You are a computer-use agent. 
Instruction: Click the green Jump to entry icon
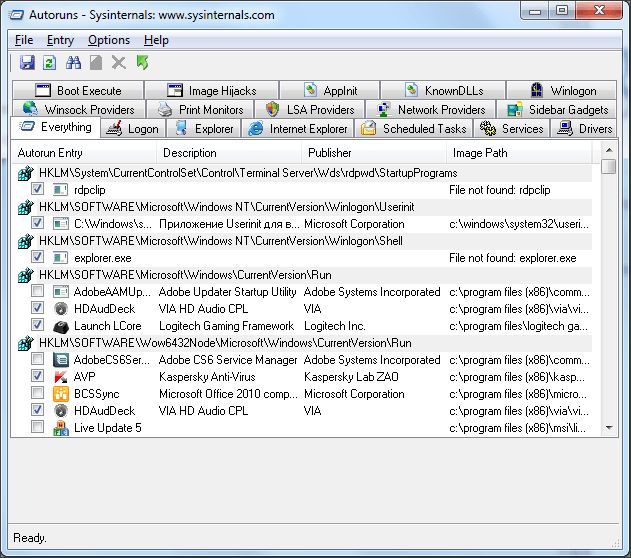[x=142, y=63]
